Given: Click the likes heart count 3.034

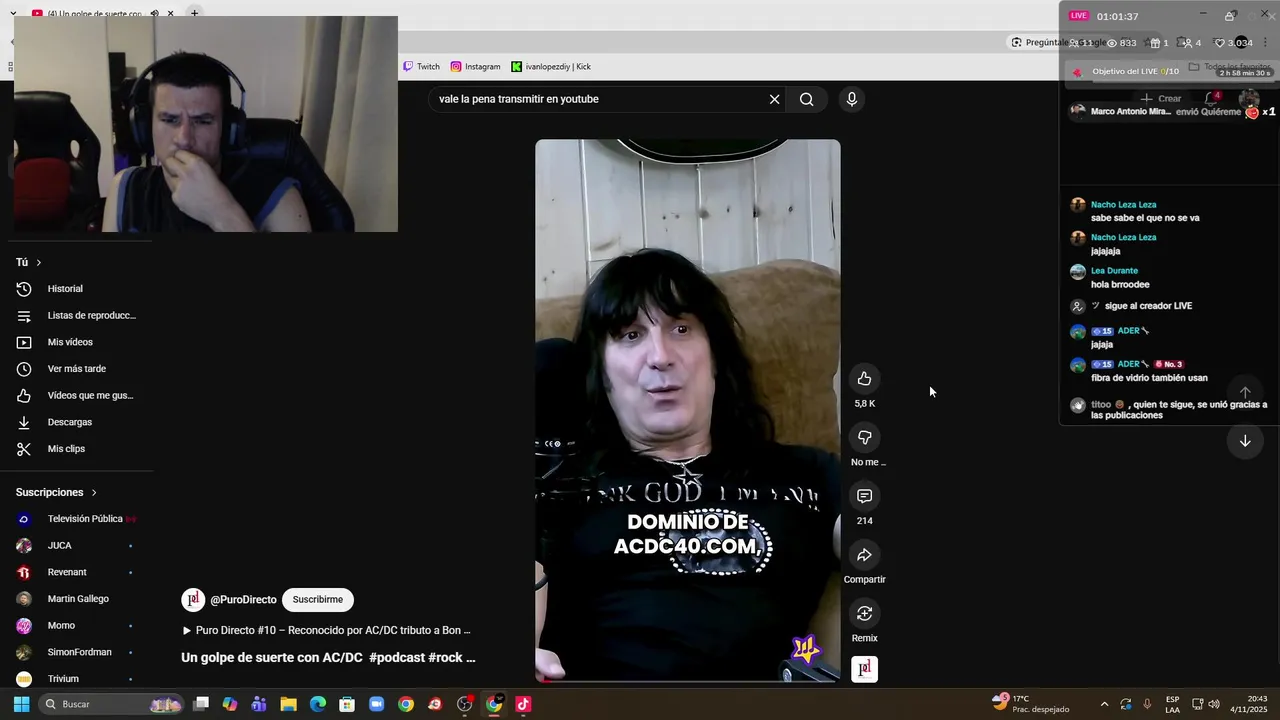Looking at the screenshot, I should pos(1233,43).
